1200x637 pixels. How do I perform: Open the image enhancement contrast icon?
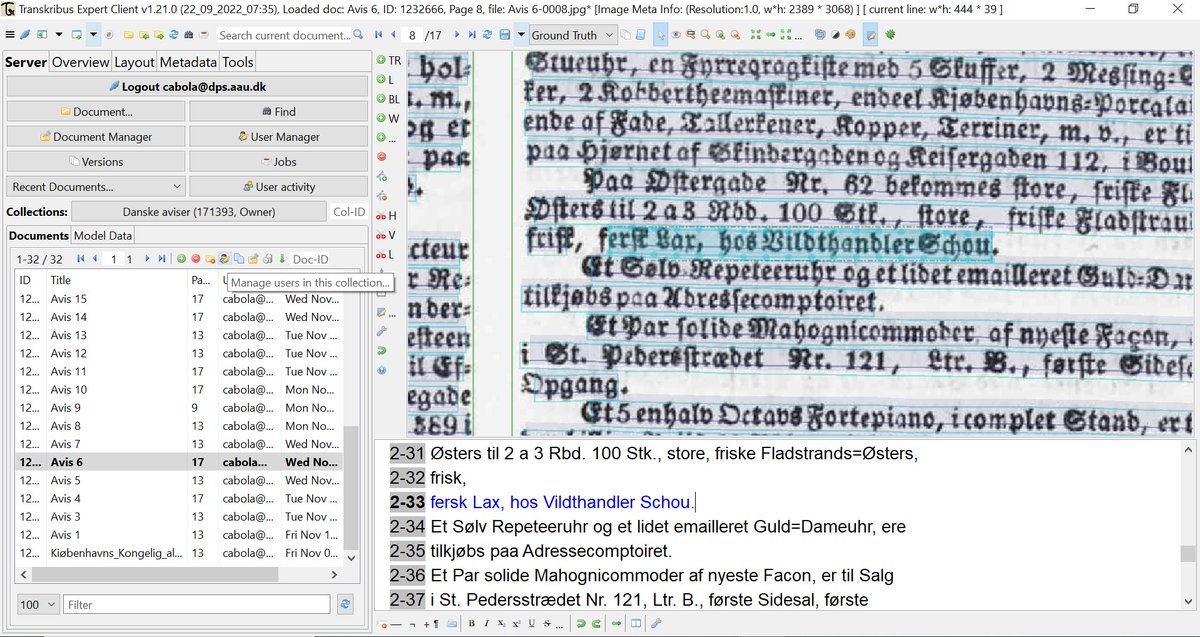point(835,35)
